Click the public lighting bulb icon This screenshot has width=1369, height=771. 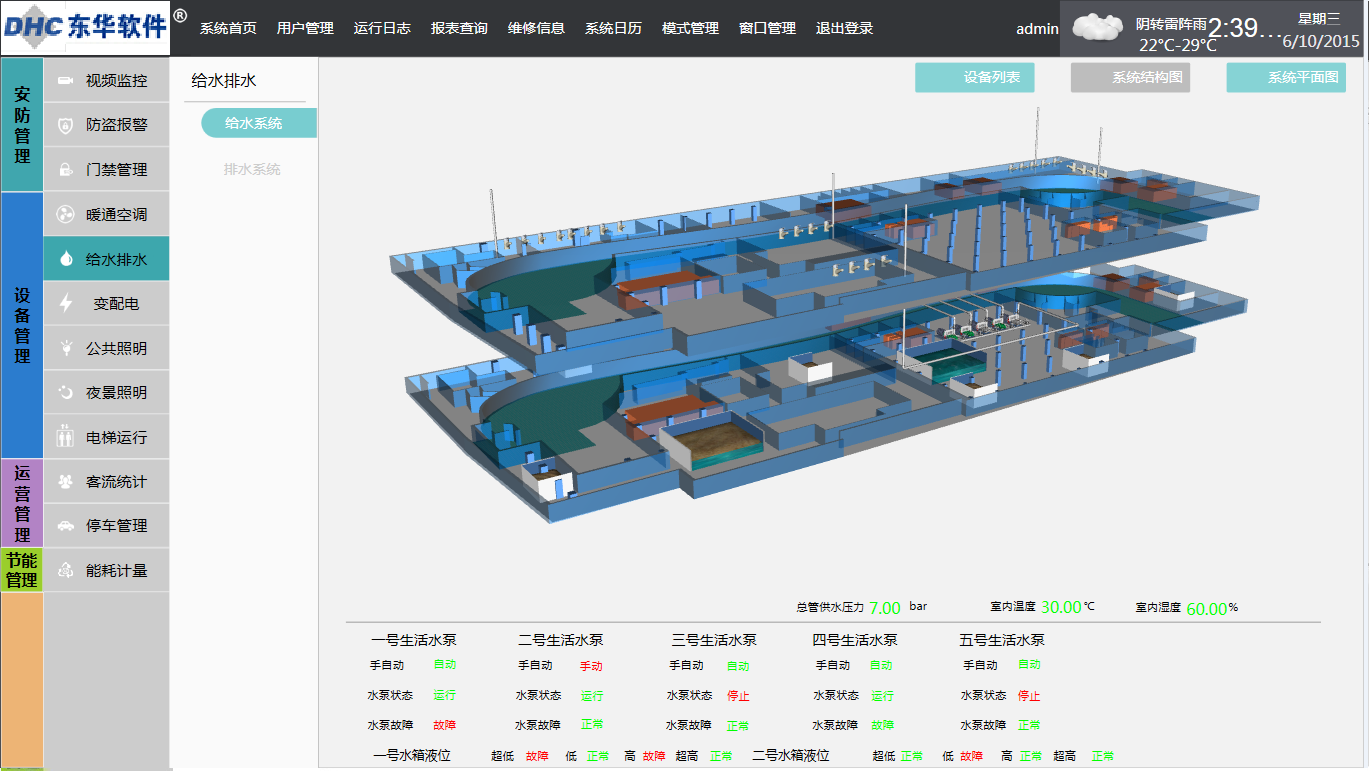click(66, 348)
